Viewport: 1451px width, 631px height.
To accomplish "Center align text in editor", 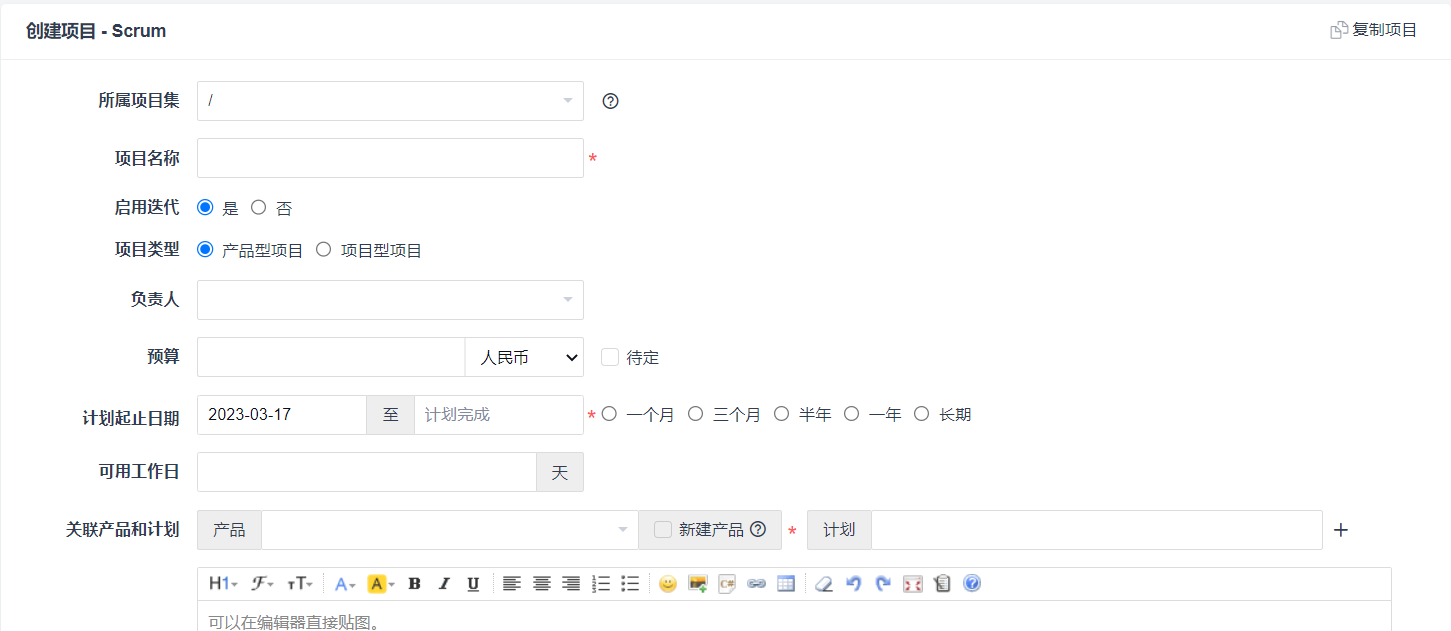I will [x=542, y=584].
